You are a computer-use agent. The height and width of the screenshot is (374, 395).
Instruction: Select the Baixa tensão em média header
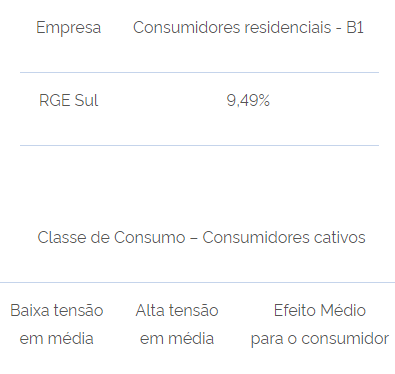(x=57, y=324)
